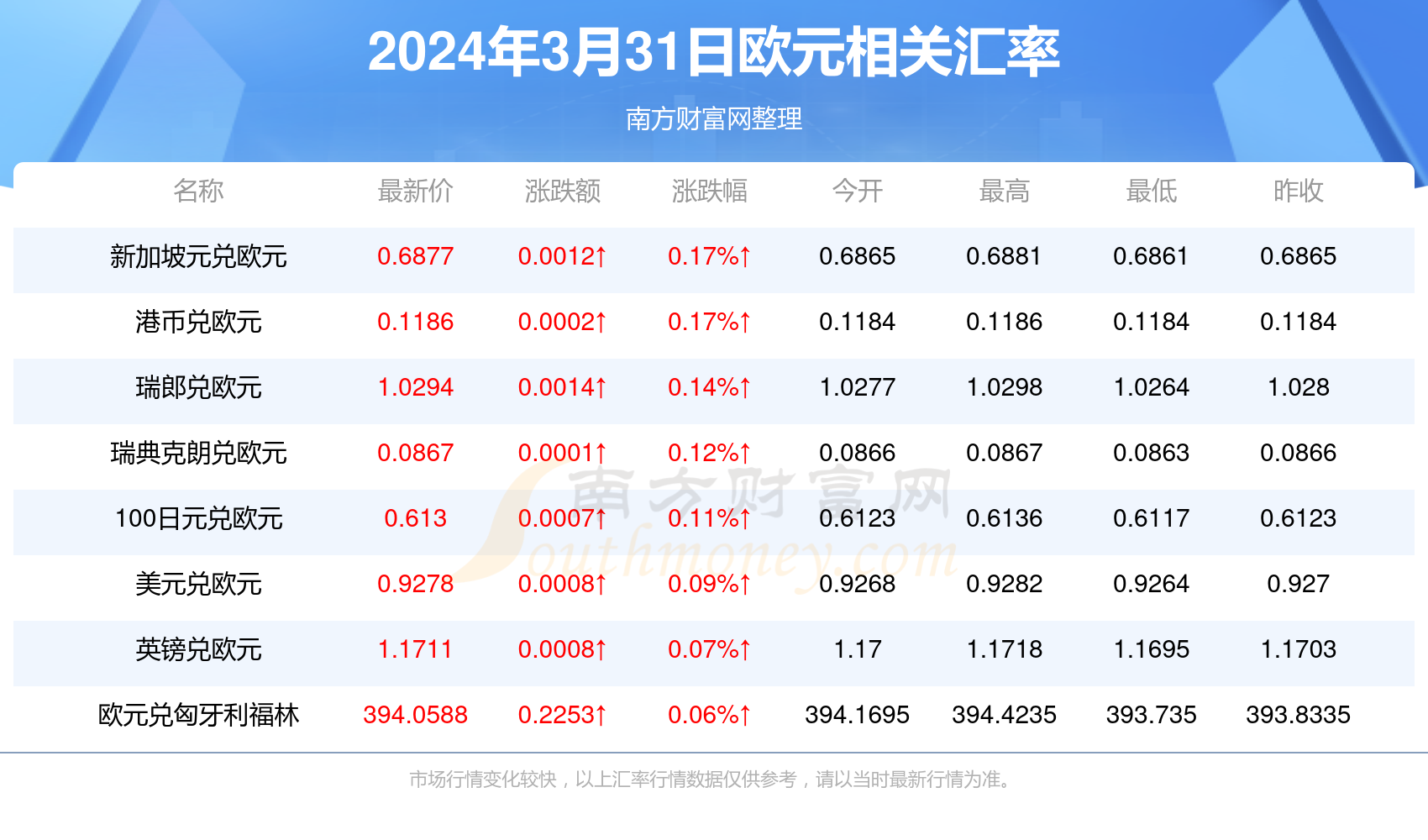Screen dimensions: 1428x840
Task: Click the row name 100日元兑欧元
Action: 198,518
